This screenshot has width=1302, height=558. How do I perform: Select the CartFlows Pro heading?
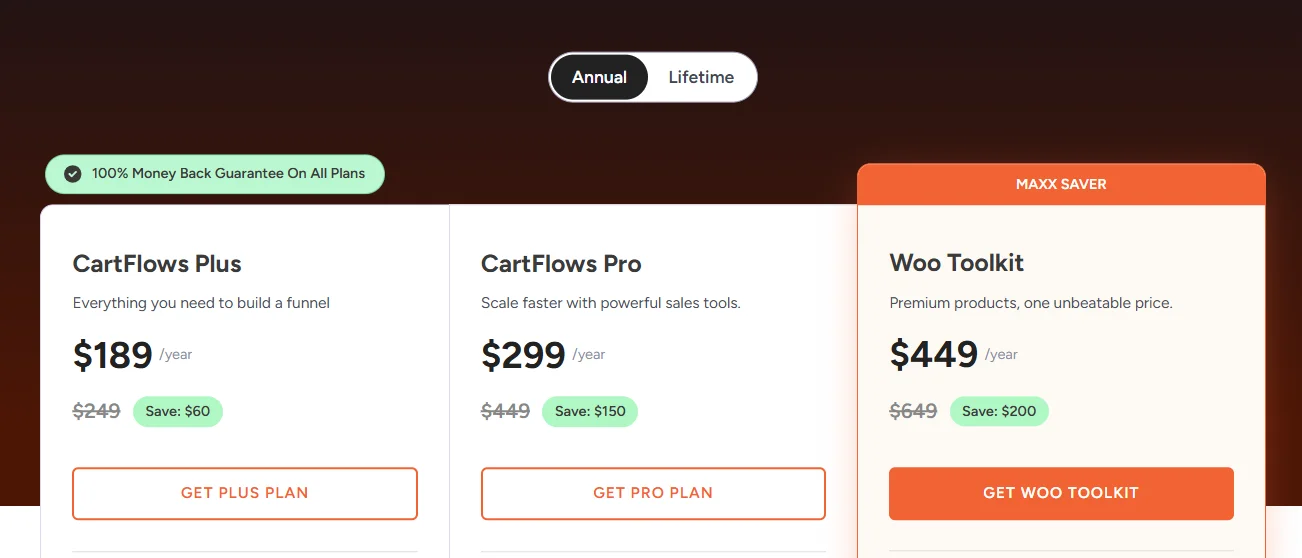click(561, 264)
